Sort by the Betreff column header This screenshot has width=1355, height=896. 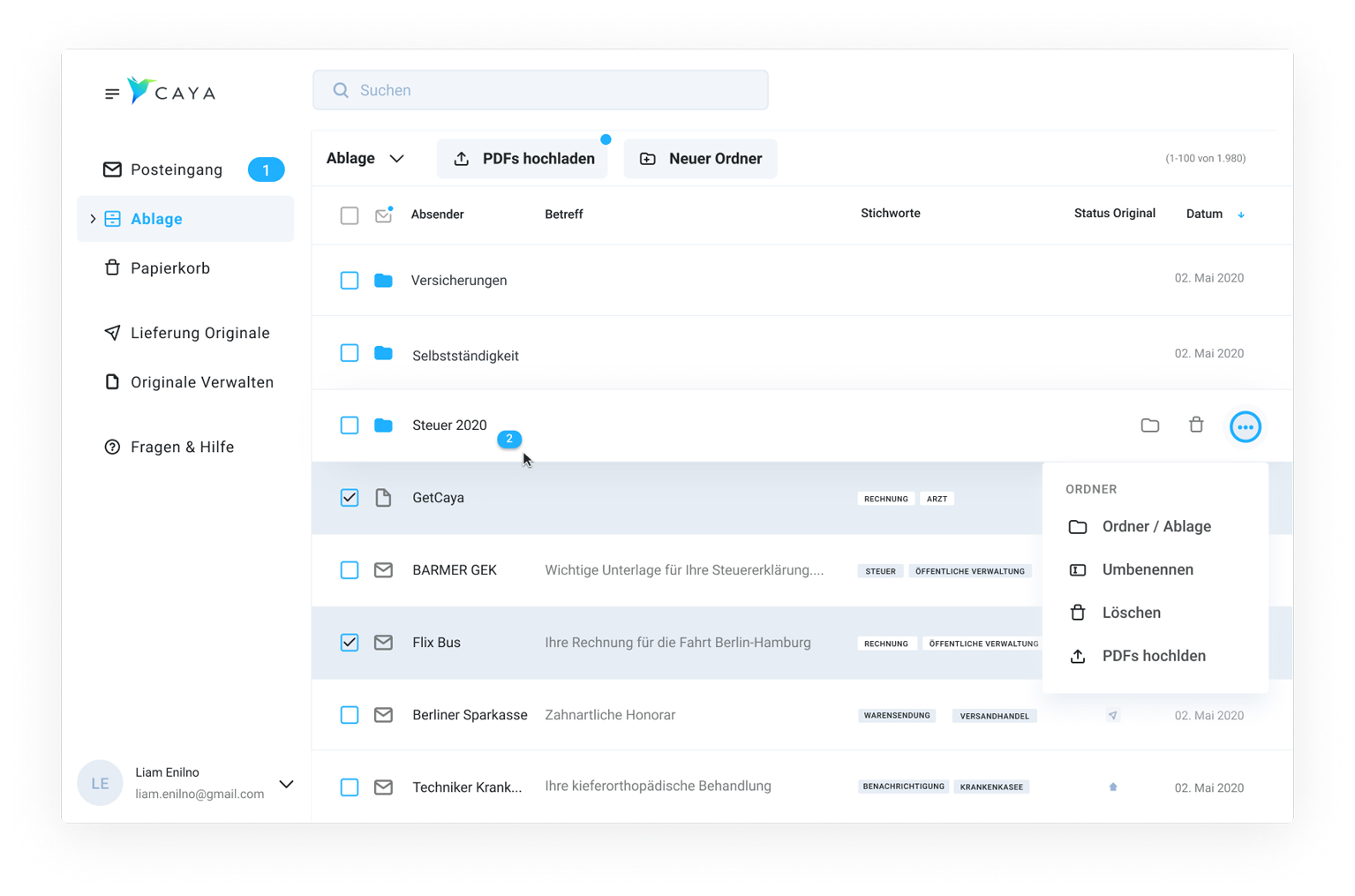(564, 215)
